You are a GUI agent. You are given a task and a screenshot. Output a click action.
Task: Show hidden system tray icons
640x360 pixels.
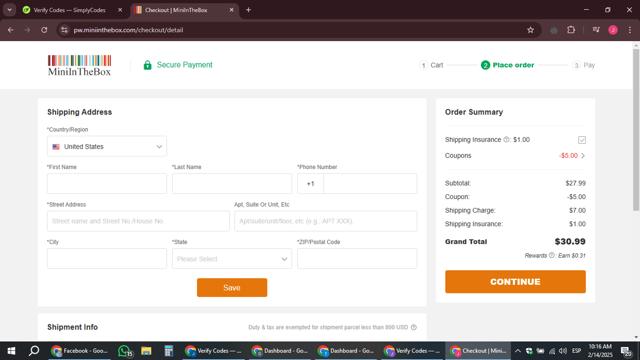[518, 351]
